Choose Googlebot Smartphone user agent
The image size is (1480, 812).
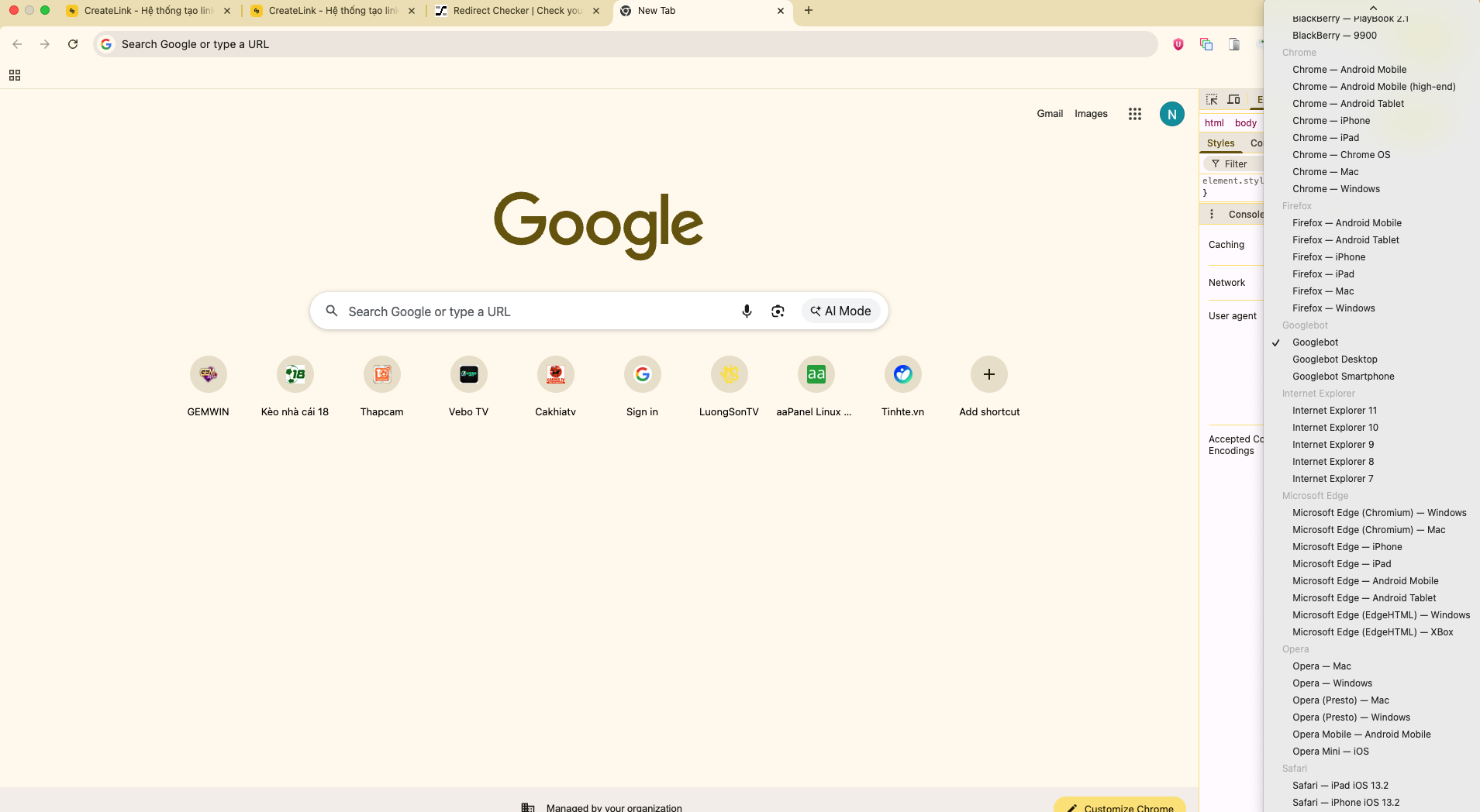click(x=1343, y=377)
